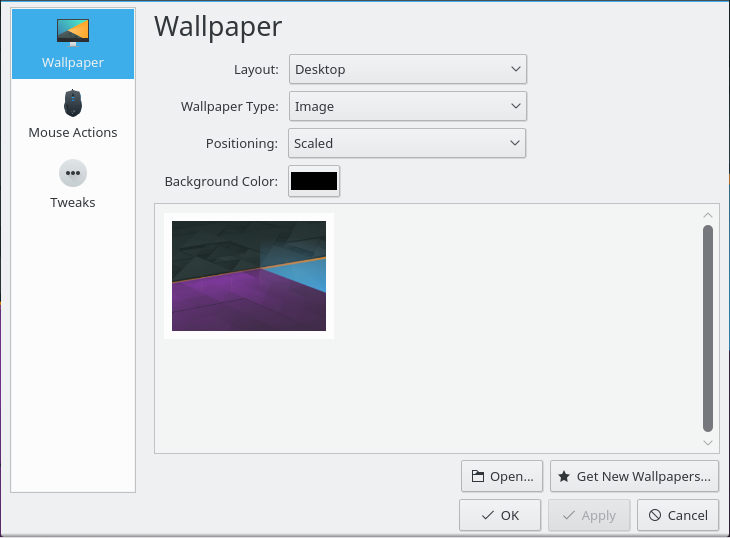
Task: Click the folder icon on the Open button
Action: point(477,477)
